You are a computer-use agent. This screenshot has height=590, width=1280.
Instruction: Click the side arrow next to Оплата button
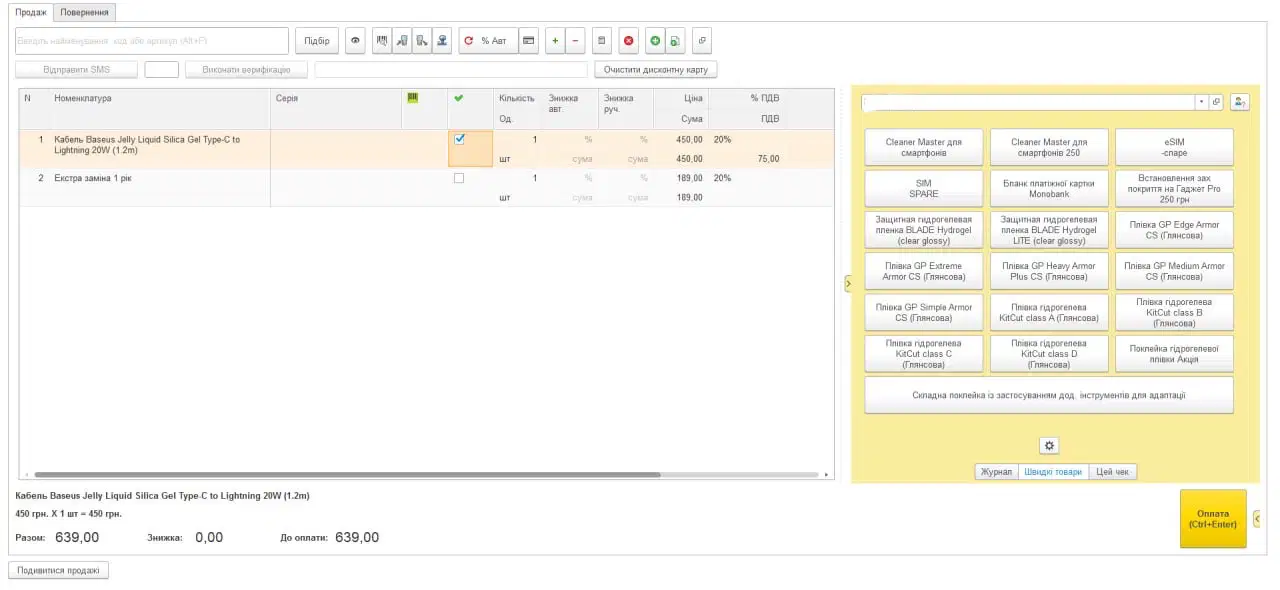pyautogui.click(x=1256, y=518)
